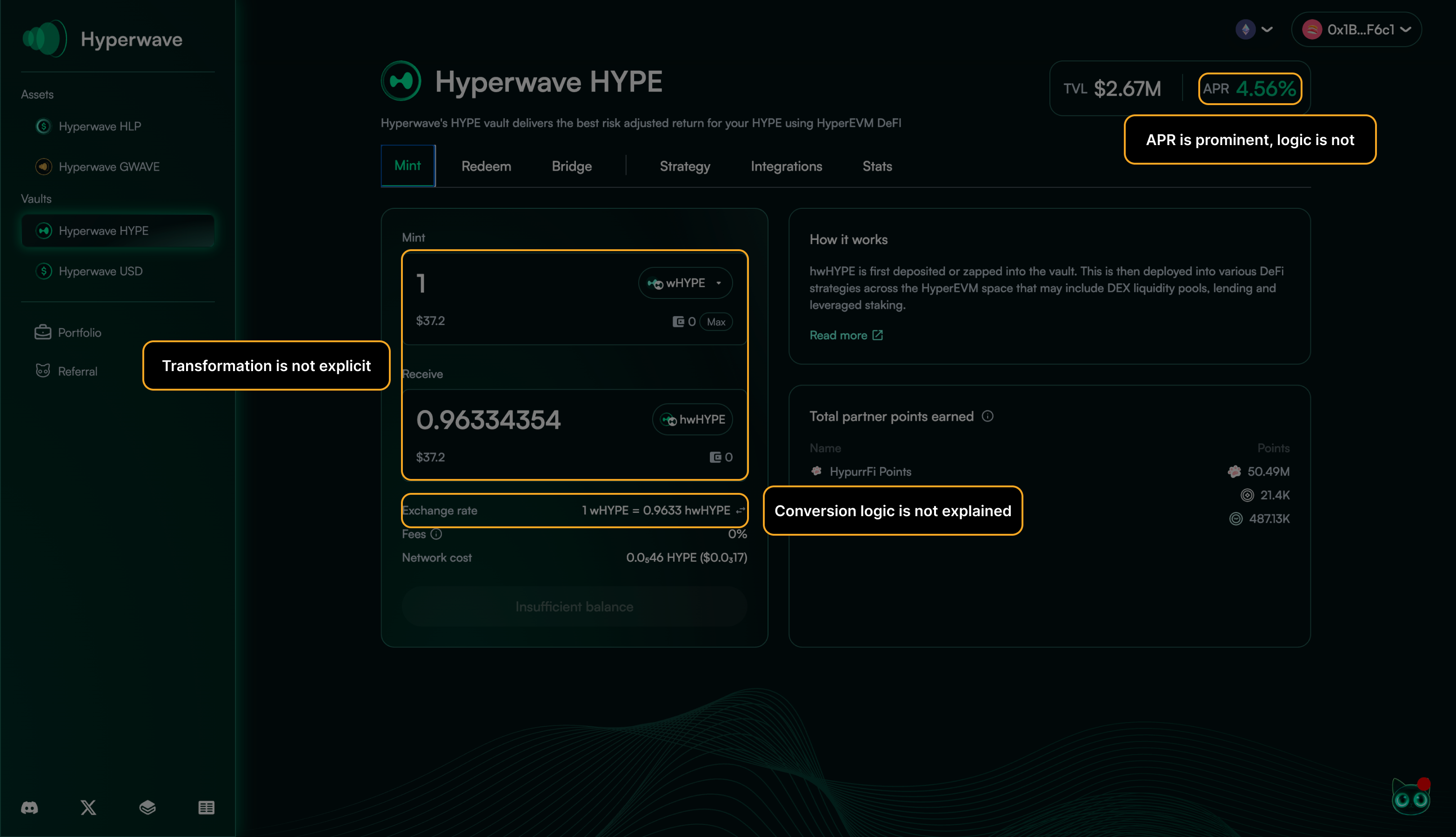Click the info icon next to Fees

pos(436,534)
